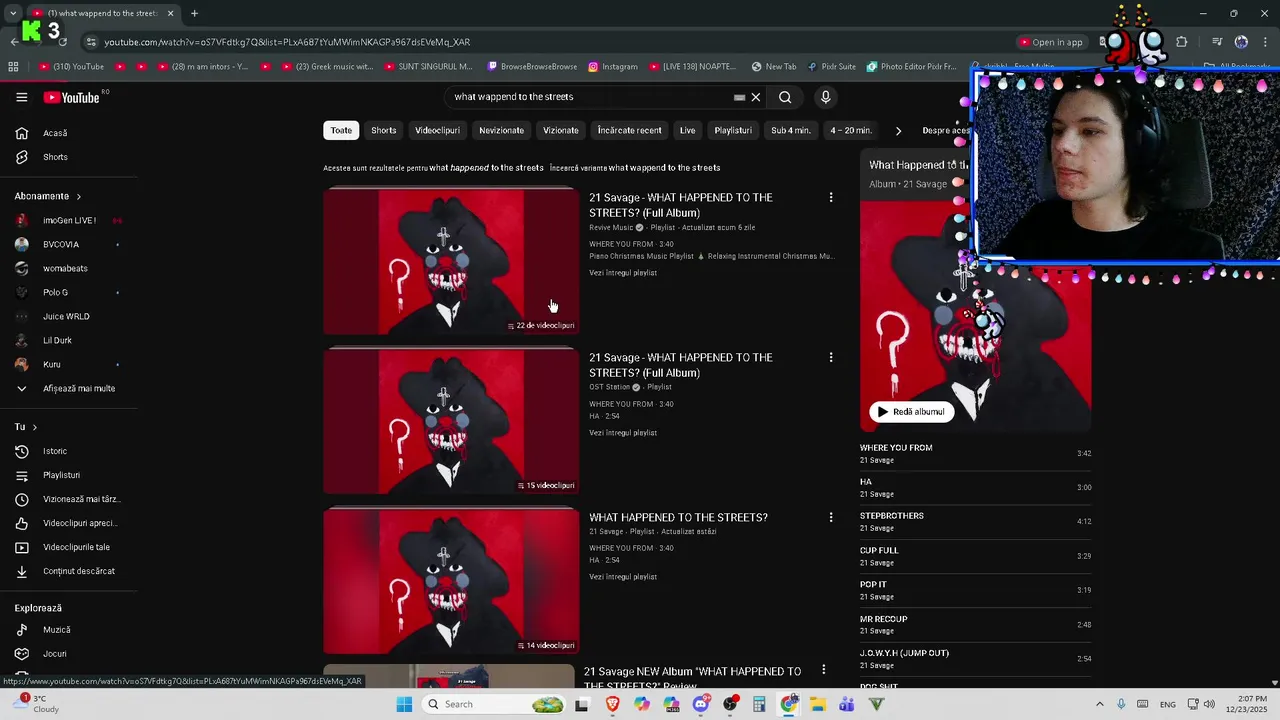Open the Revive Music channel link
Screen dimensions: 1280x720
[611, 228]
